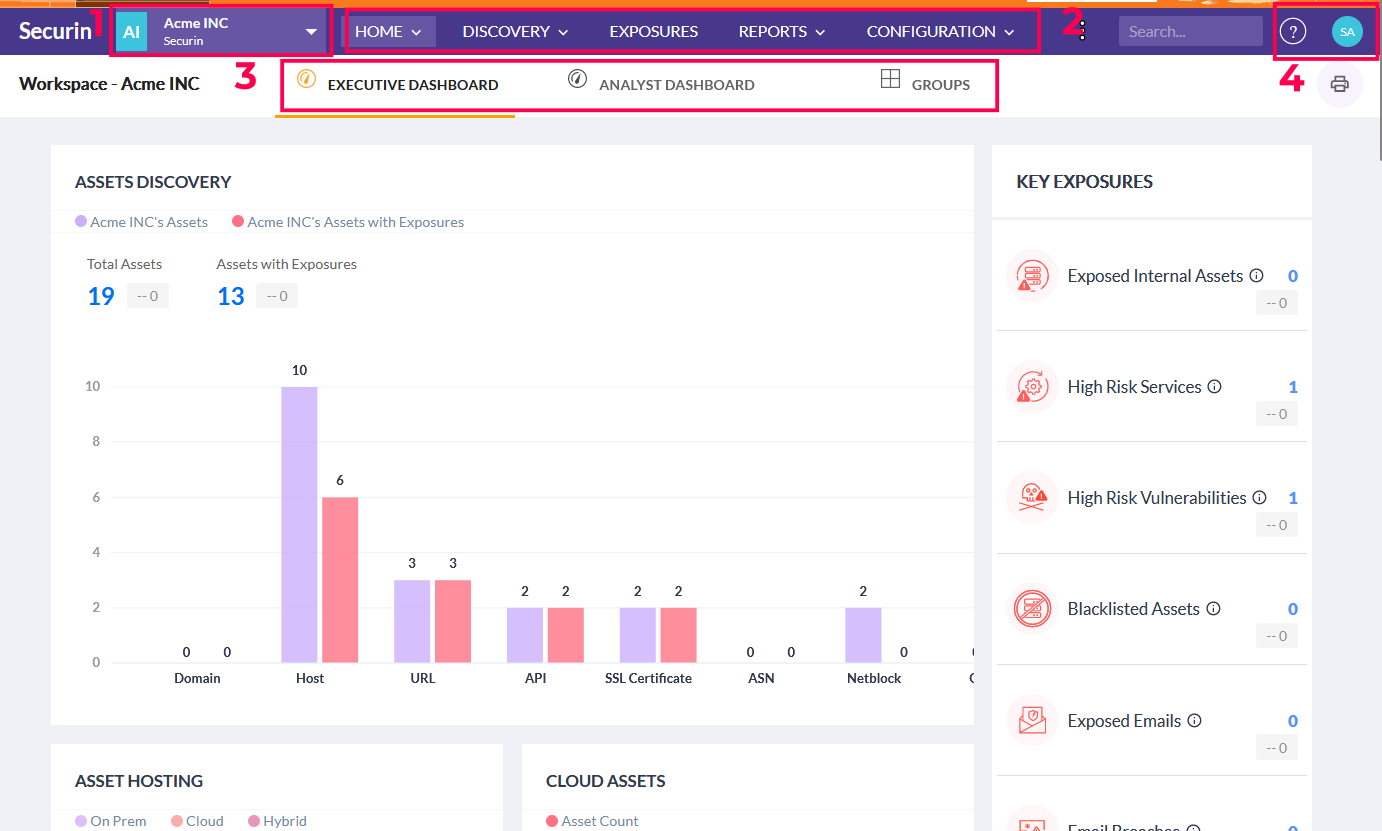
Task: Show info for Blacklisted Assets
Action: (1214, 609)
